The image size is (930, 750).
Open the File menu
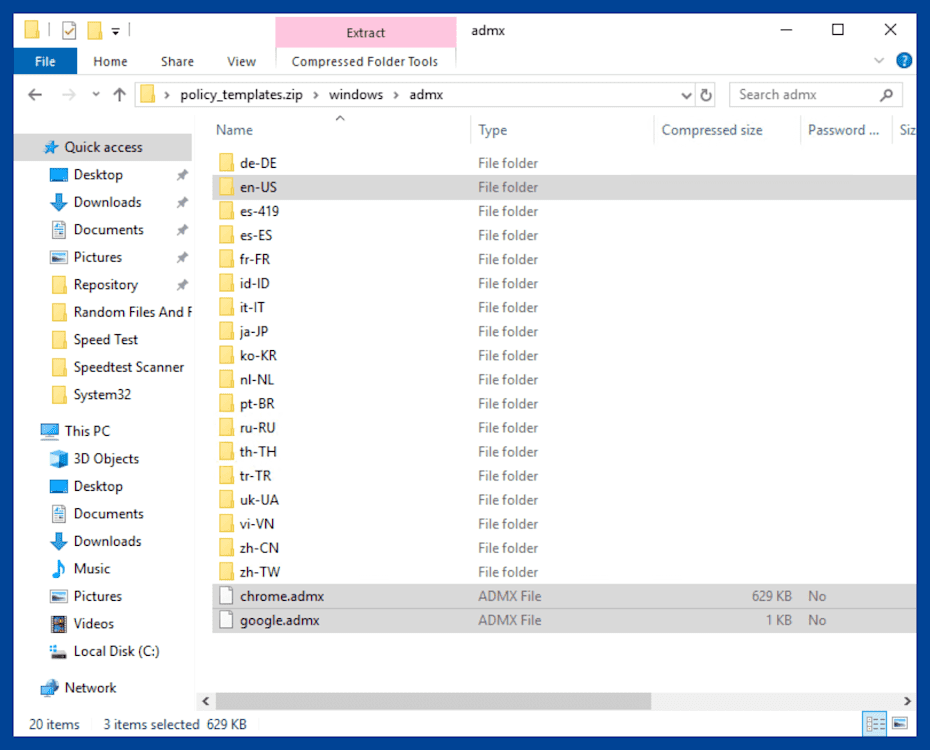(44, 61)
